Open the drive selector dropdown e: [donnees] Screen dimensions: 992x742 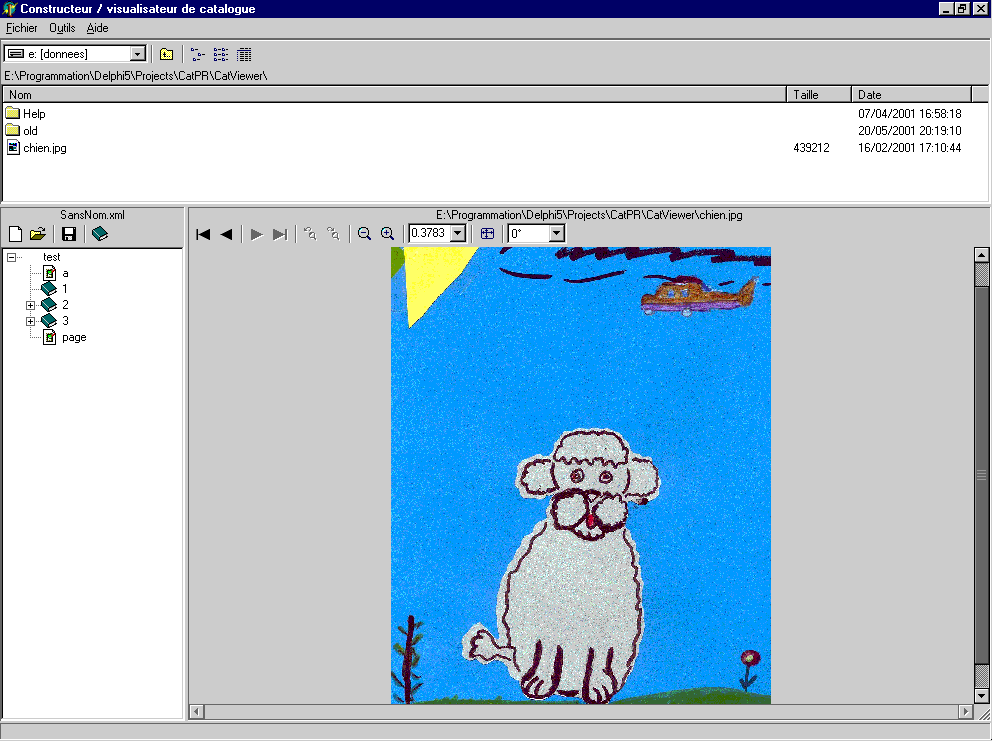pyautogui.click(x=138, y=54)
